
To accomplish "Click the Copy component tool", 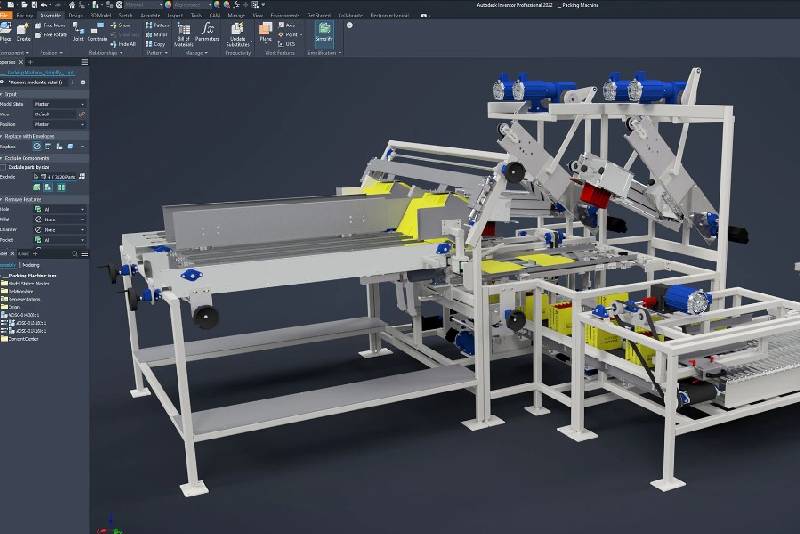I will pyautogui.click(x=156, y=44).
